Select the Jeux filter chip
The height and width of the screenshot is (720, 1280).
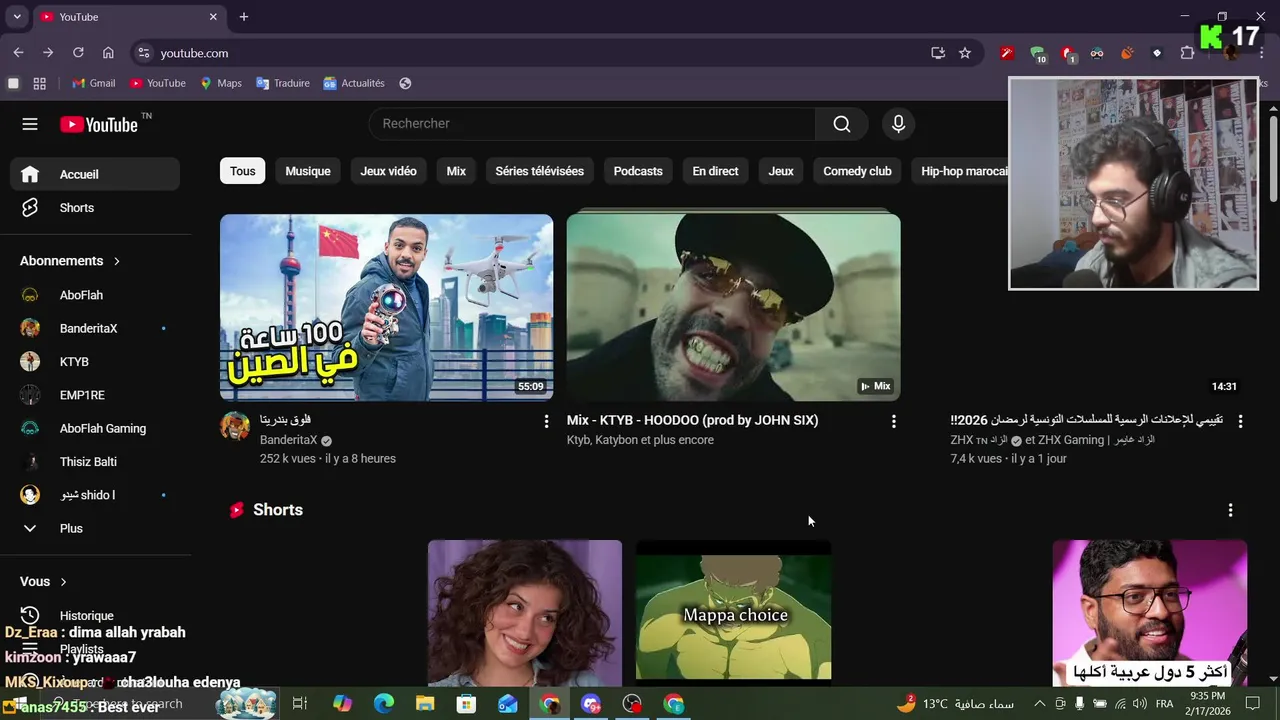tap(781, 171)
